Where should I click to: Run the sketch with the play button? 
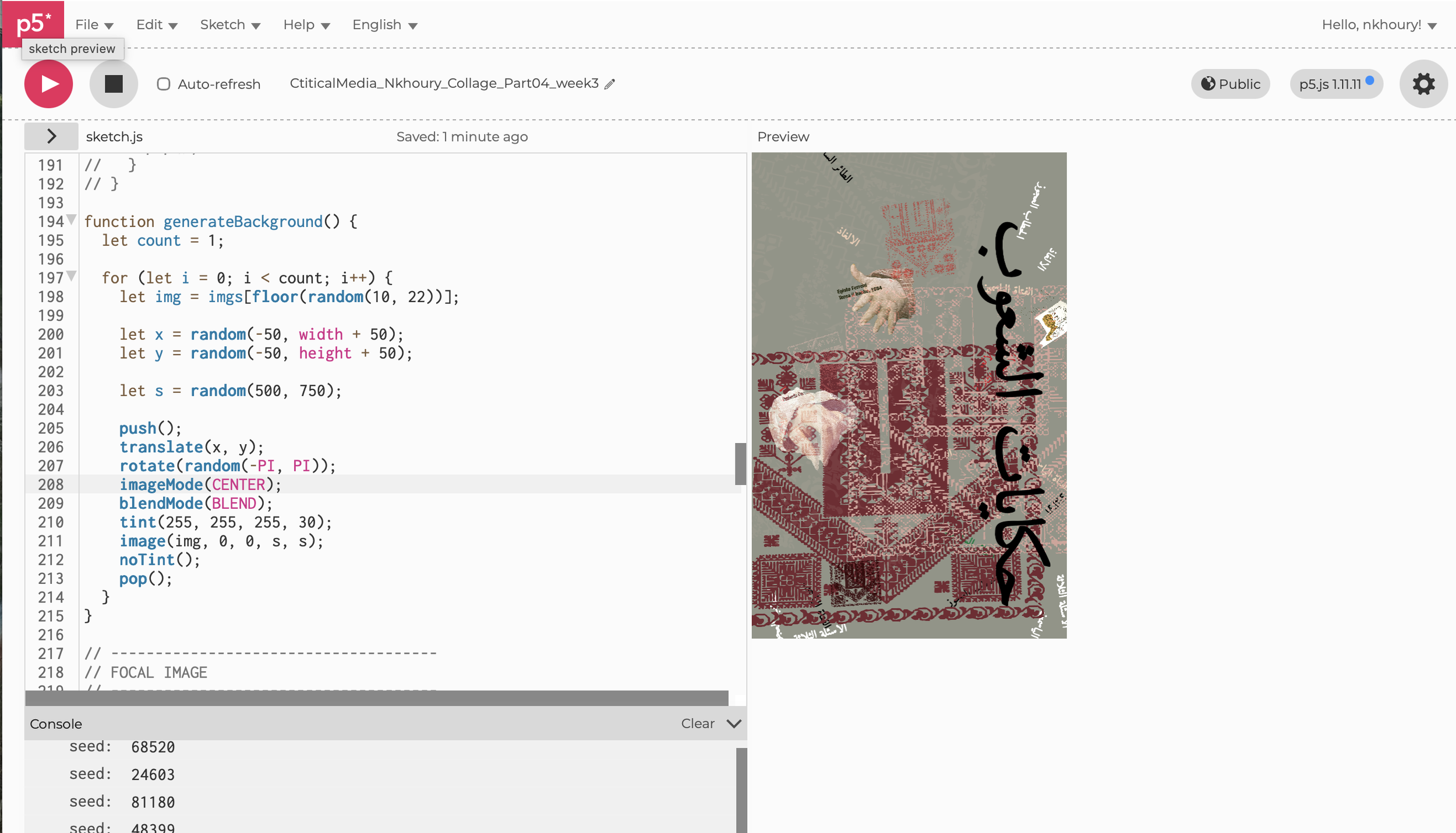tap(49, 84)
